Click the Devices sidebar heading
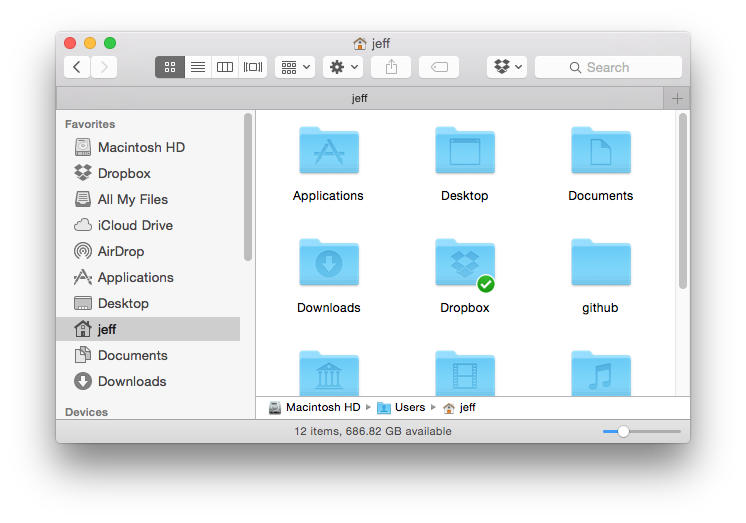The height and width of the screenshot is (523, 746). 86,412
